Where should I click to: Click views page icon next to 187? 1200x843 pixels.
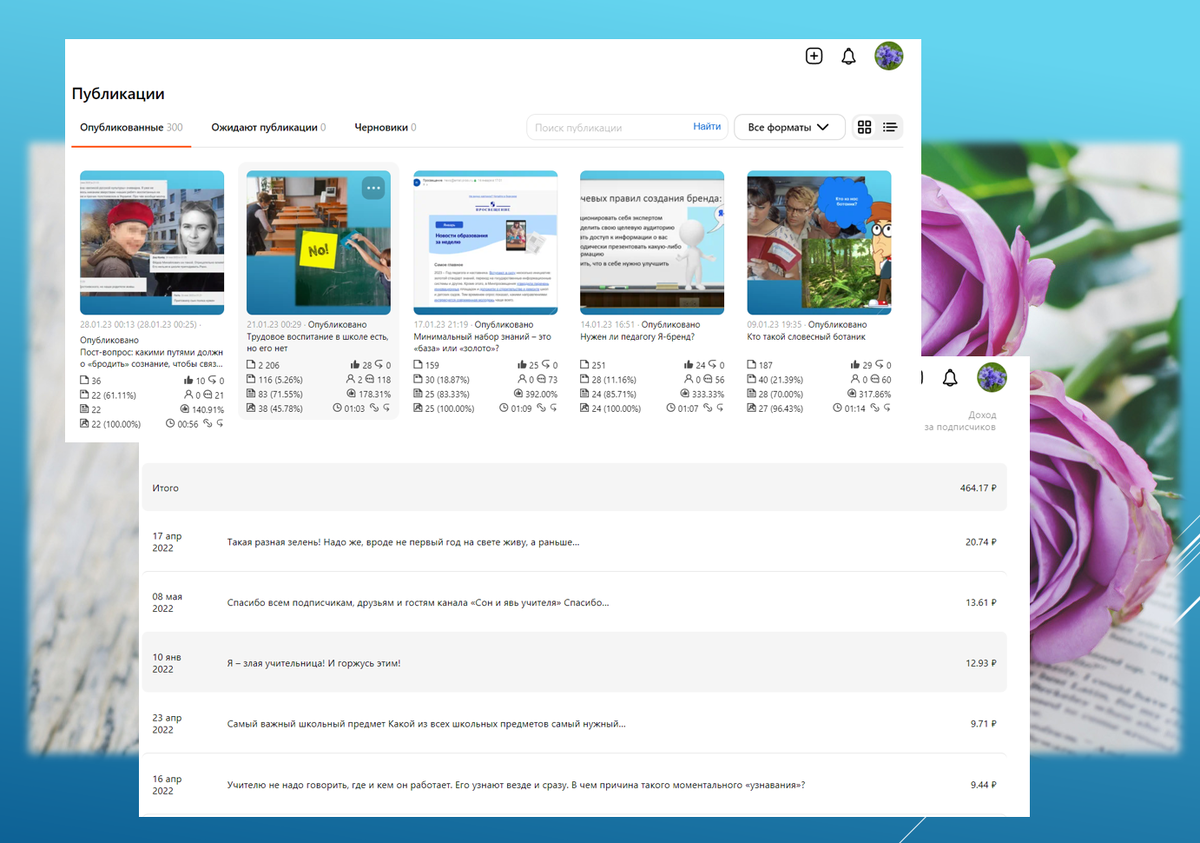click(752, 366)
